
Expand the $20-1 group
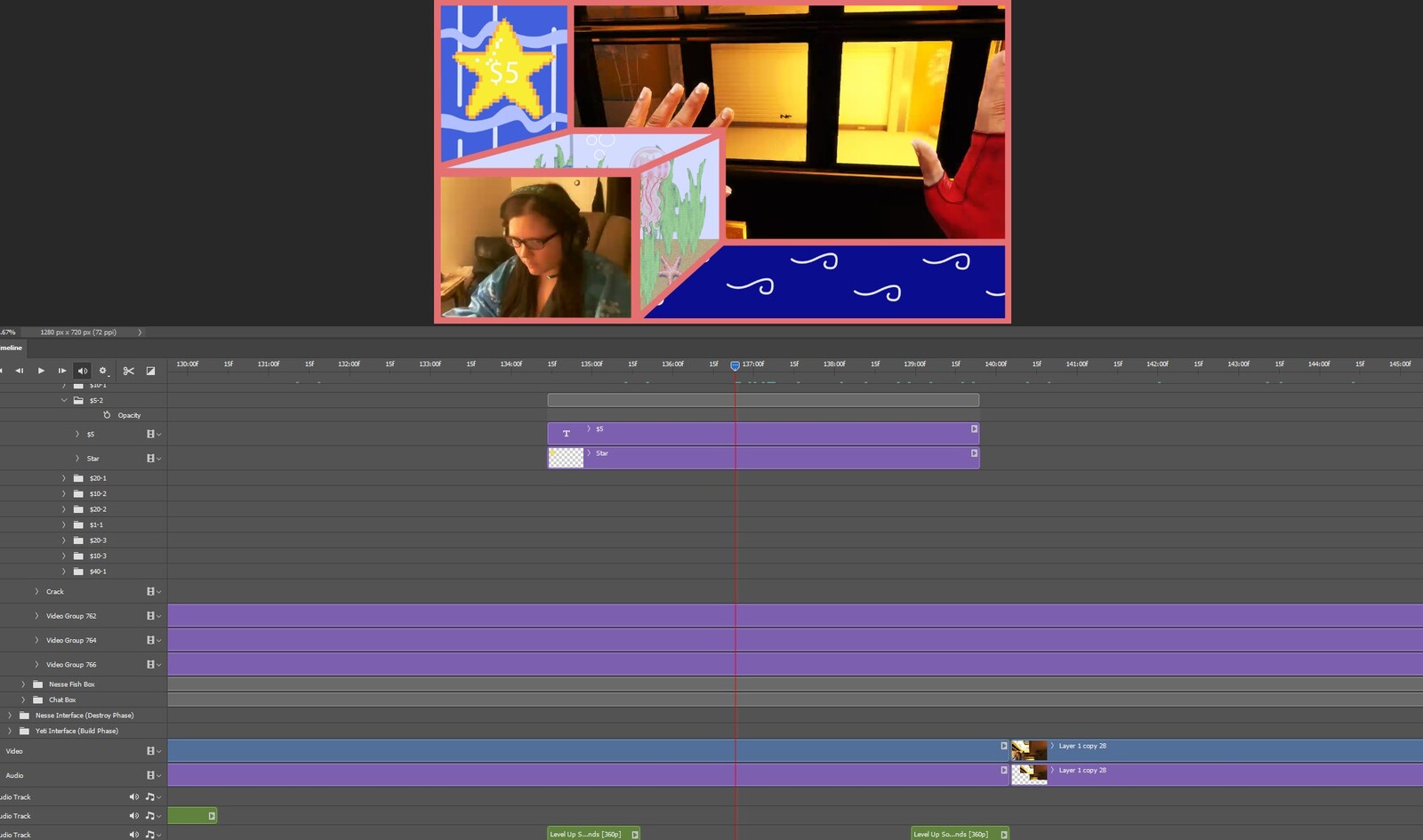click(x=64, y=478)
